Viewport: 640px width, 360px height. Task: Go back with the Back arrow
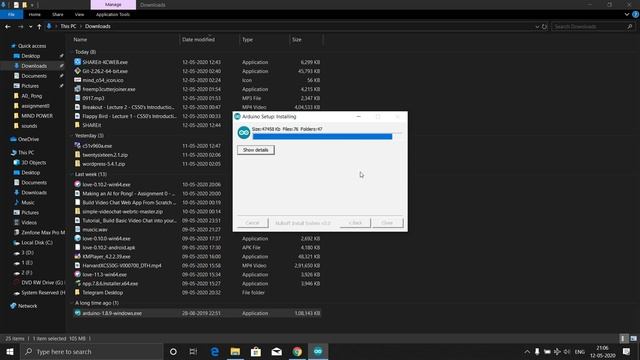click(8, 27)
